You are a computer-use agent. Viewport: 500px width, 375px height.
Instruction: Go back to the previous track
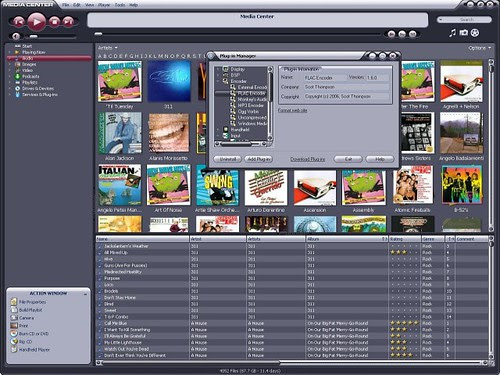click(x=19, y=22)
